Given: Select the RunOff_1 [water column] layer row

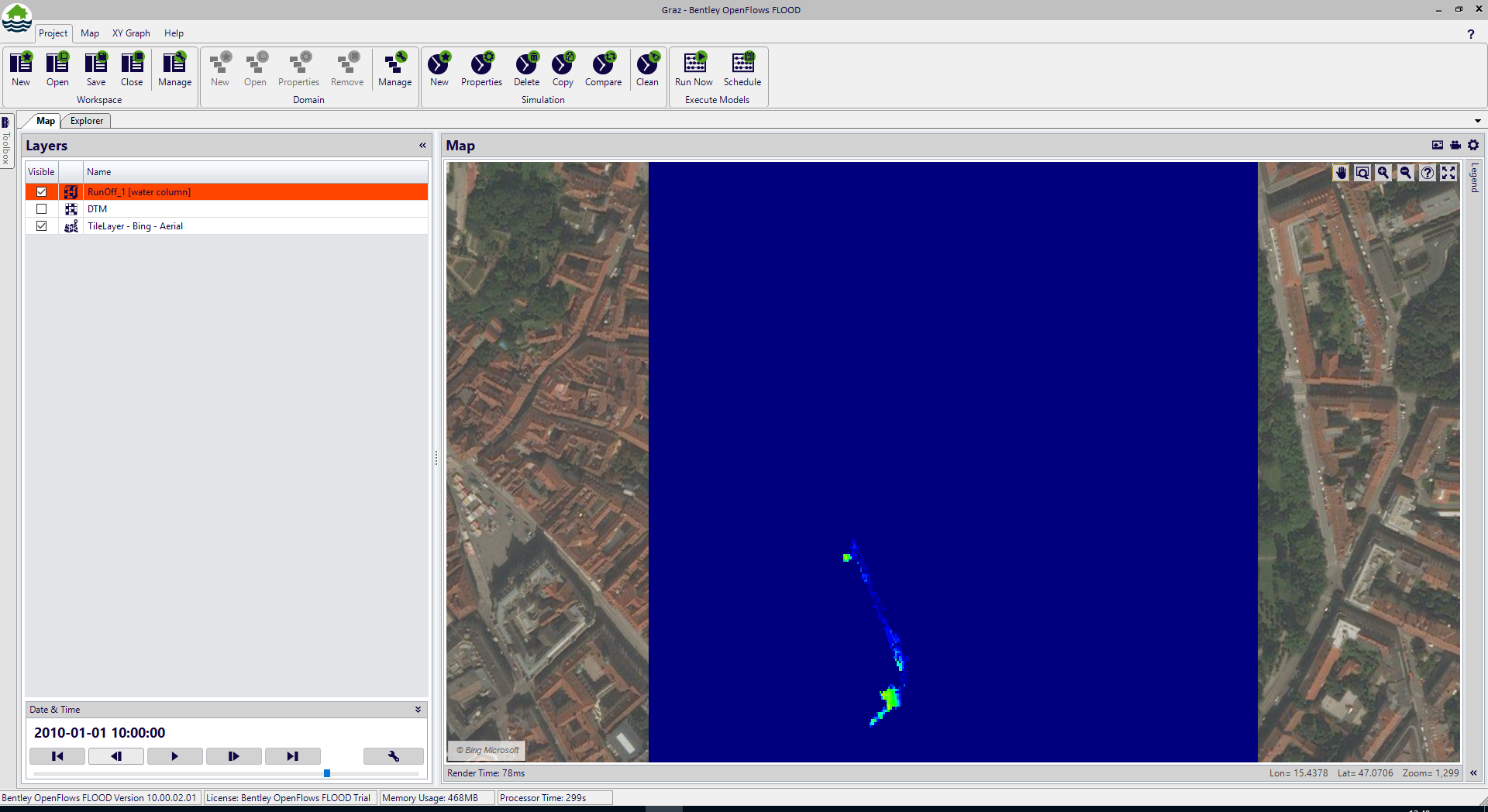Looking at the screenshot, I should pyautogui.click(x=226, y=192).
